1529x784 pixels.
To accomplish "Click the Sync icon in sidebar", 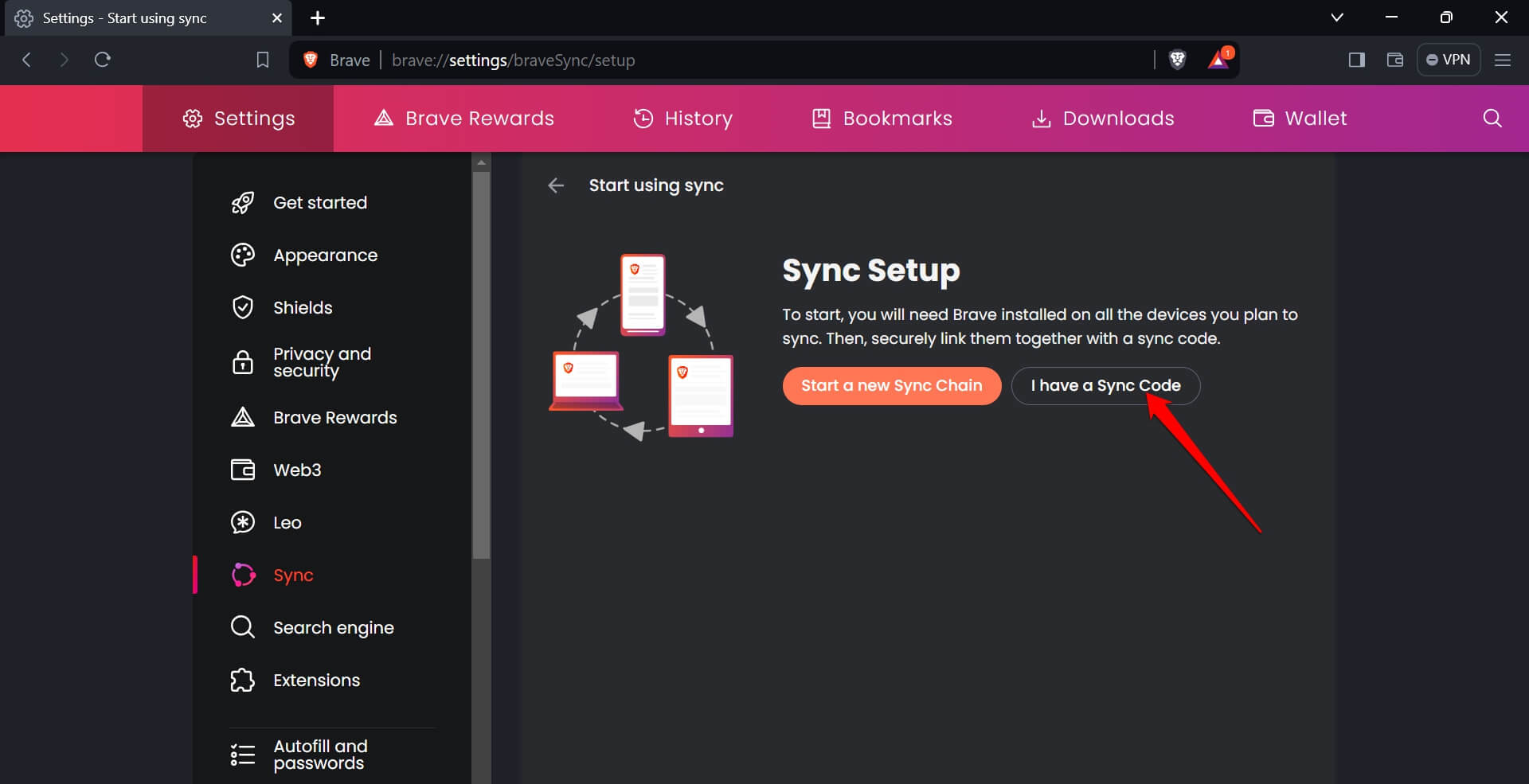I will coord(243,575).
